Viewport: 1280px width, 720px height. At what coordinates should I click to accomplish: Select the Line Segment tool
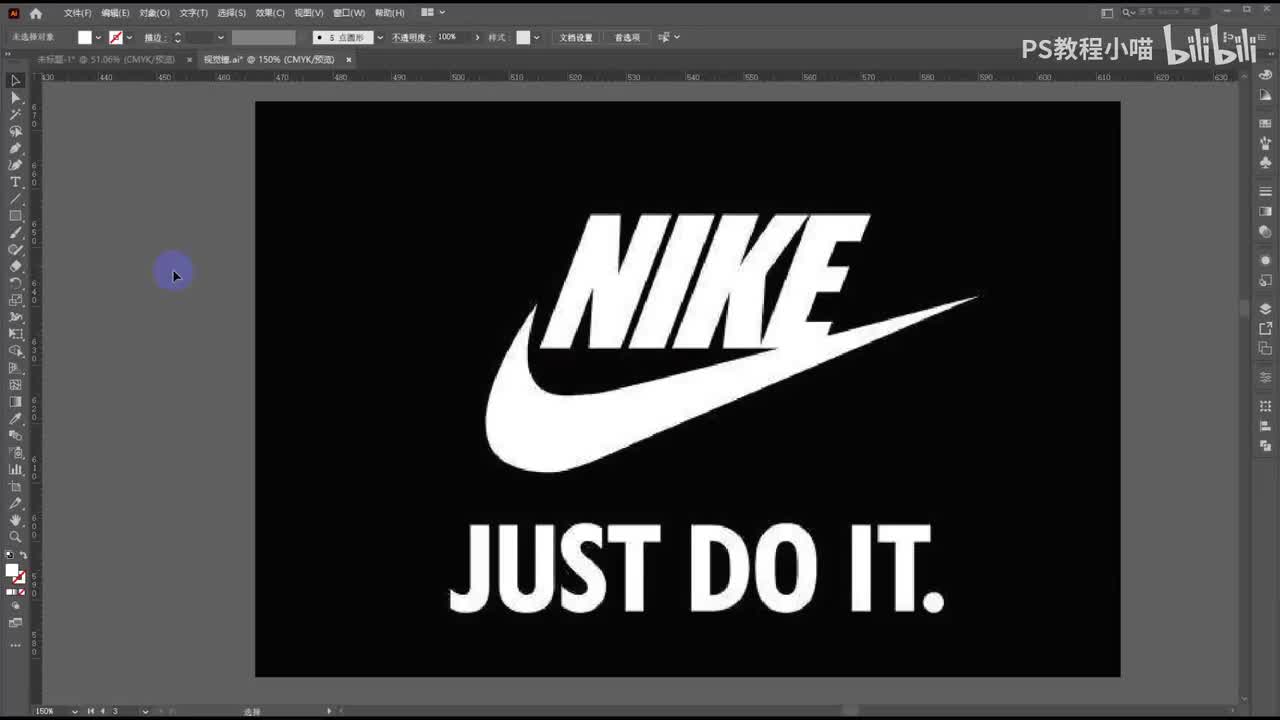(15, 199)
